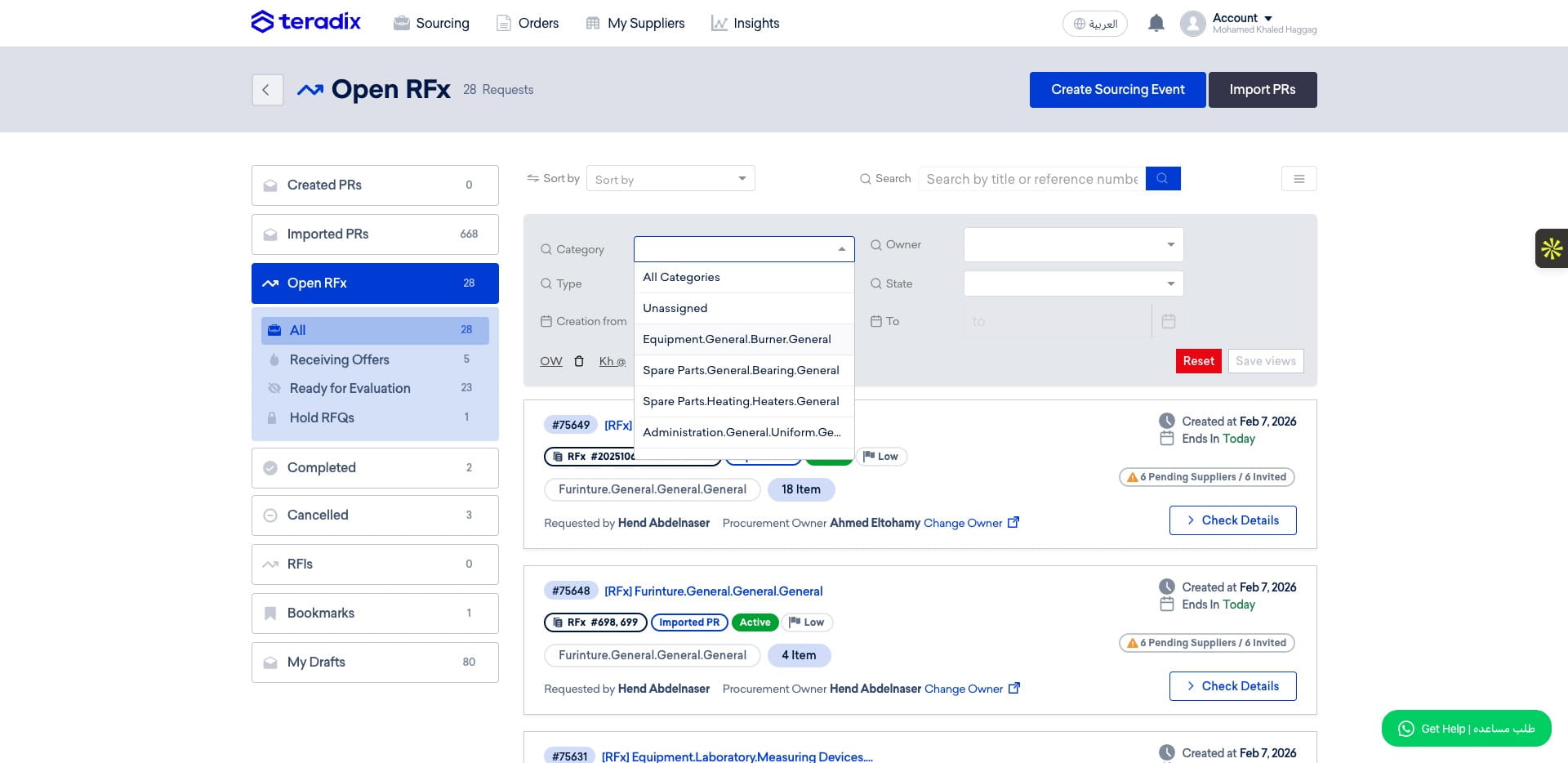Open the Sourcing menu
1568x763 pixels.
[x=431, y=23]
